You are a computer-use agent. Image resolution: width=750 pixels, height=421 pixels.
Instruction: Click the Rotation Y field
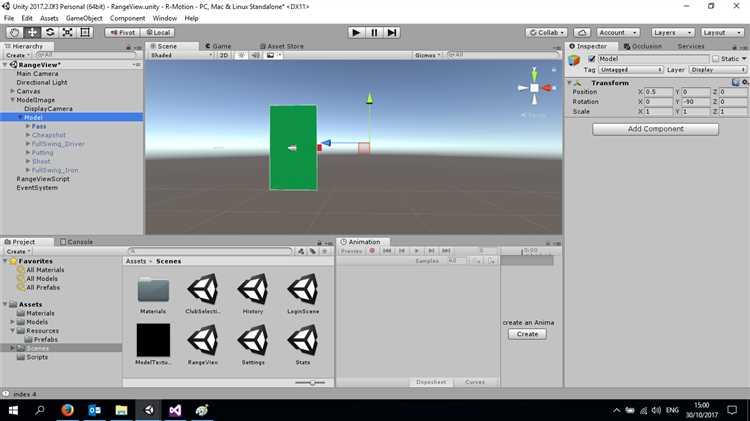[695, 102]
